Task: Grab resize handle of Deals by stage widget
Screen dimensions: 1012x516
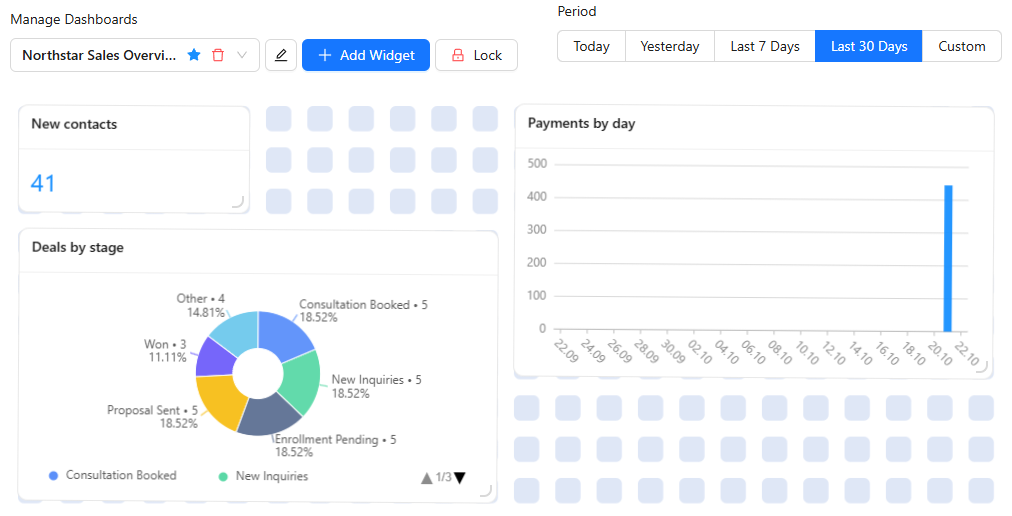Action: point(486,491)
